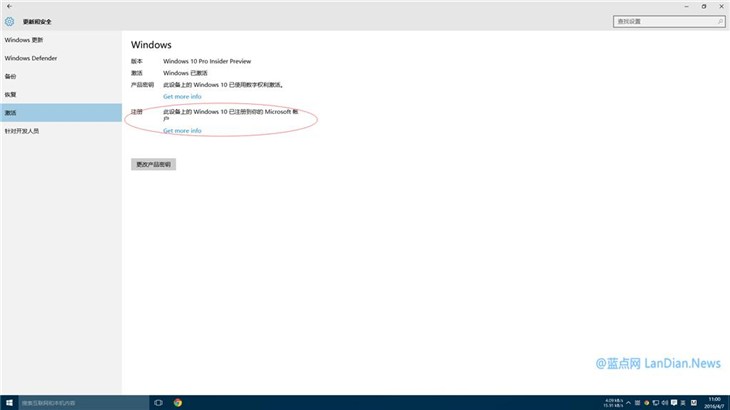This screenshot has height=410, width=730.
Task: Open Windows Defender settings page
Action: 31,58
